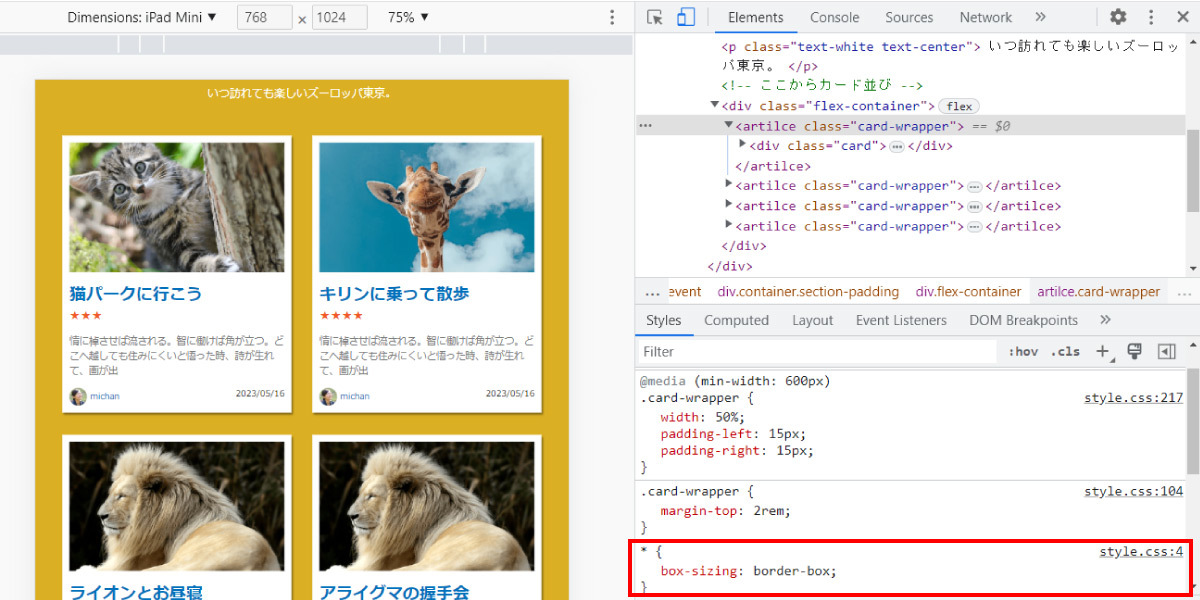Viewport: 1200px width, 600px height.
Task: Open DevTools settings gear
Action: pyautogui.click(x=1118, y=17)
